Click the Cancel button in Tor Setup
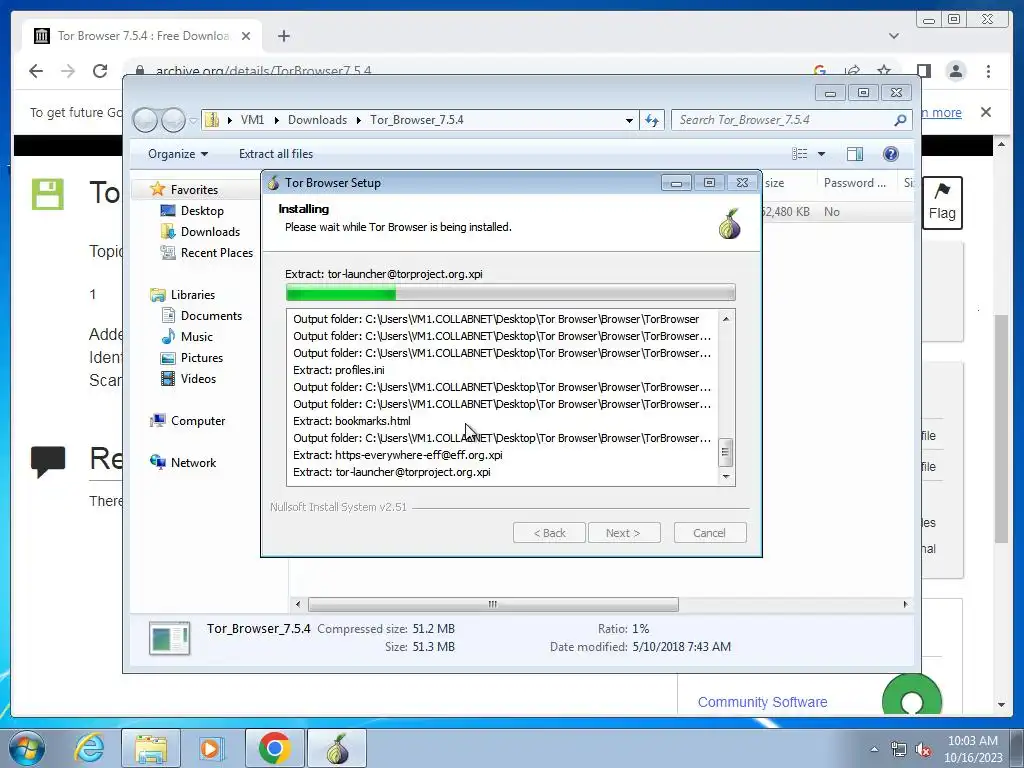The width and height of the screenshot is (1024, 768). [709, 533]
